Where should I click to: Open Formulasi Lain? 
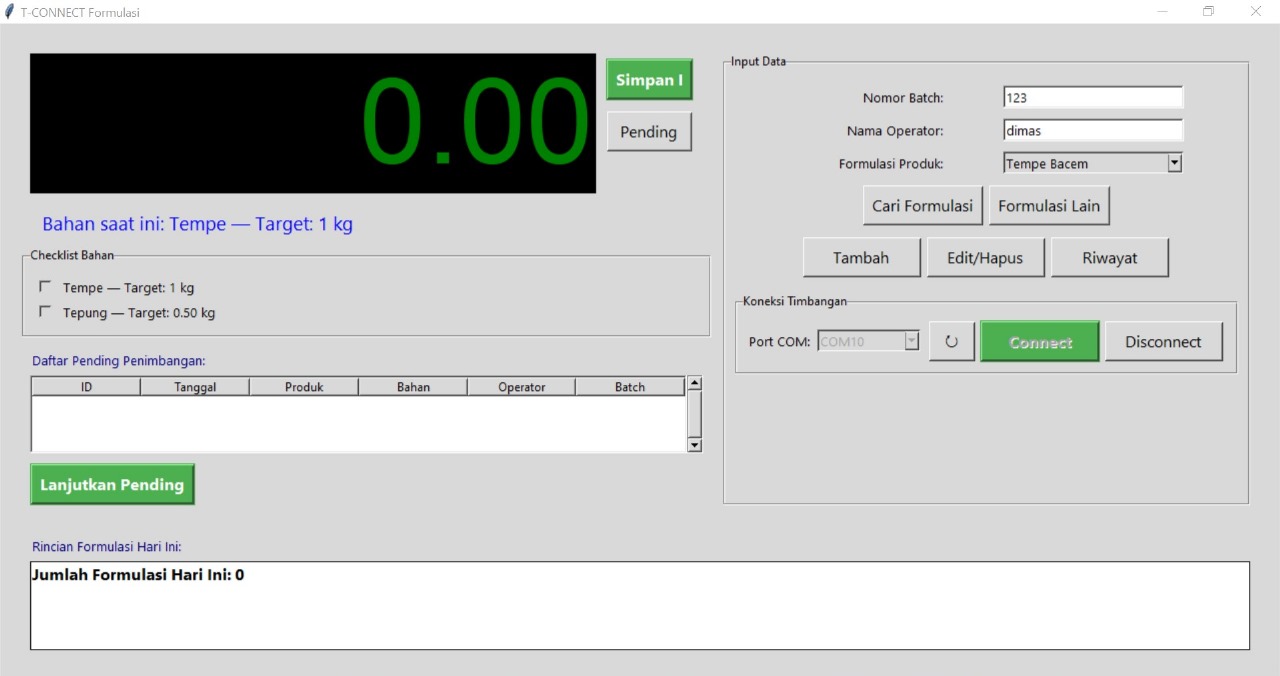[x=1049, y=206]
